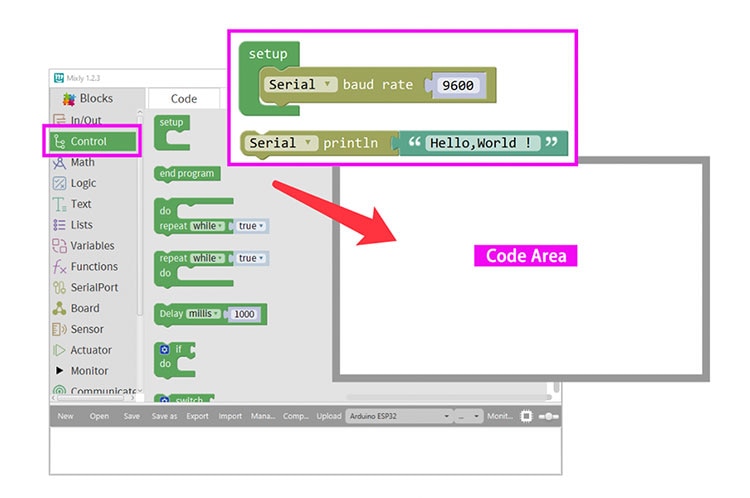Click the 1000 value in Delay block
750x498 pixels.
point(244,314)
